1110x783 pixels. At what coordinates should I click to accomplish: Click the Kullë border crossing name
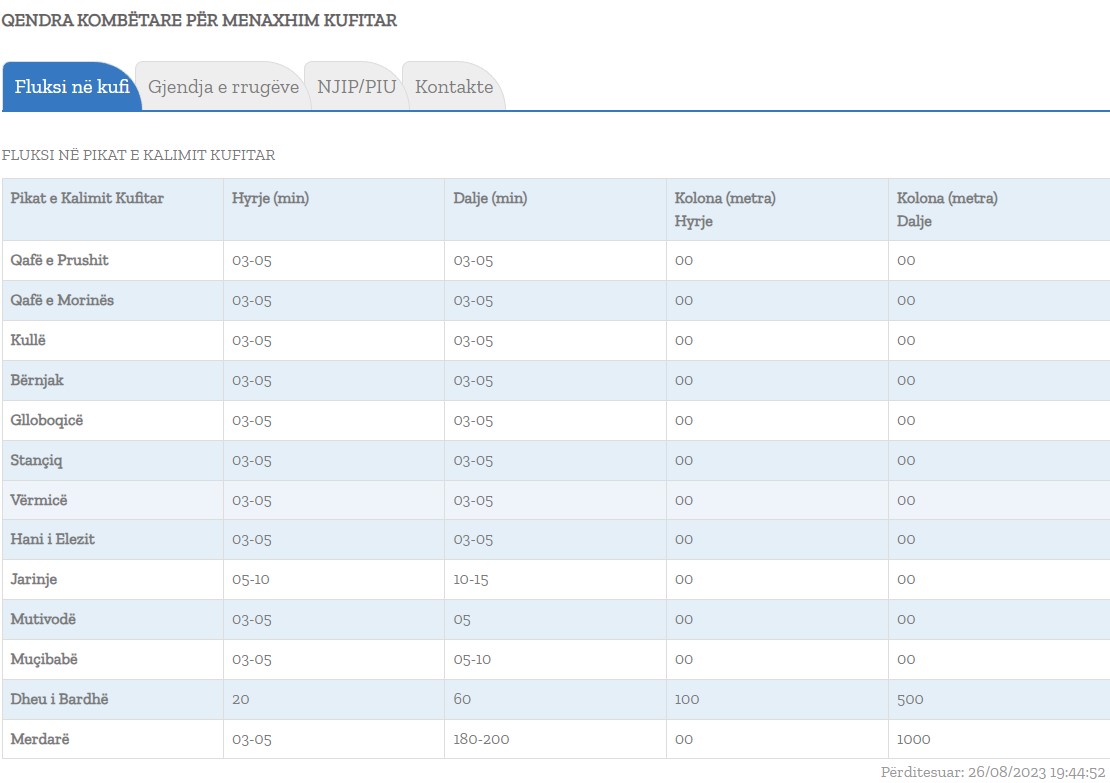pyautogui.click(x=28, y=340)
